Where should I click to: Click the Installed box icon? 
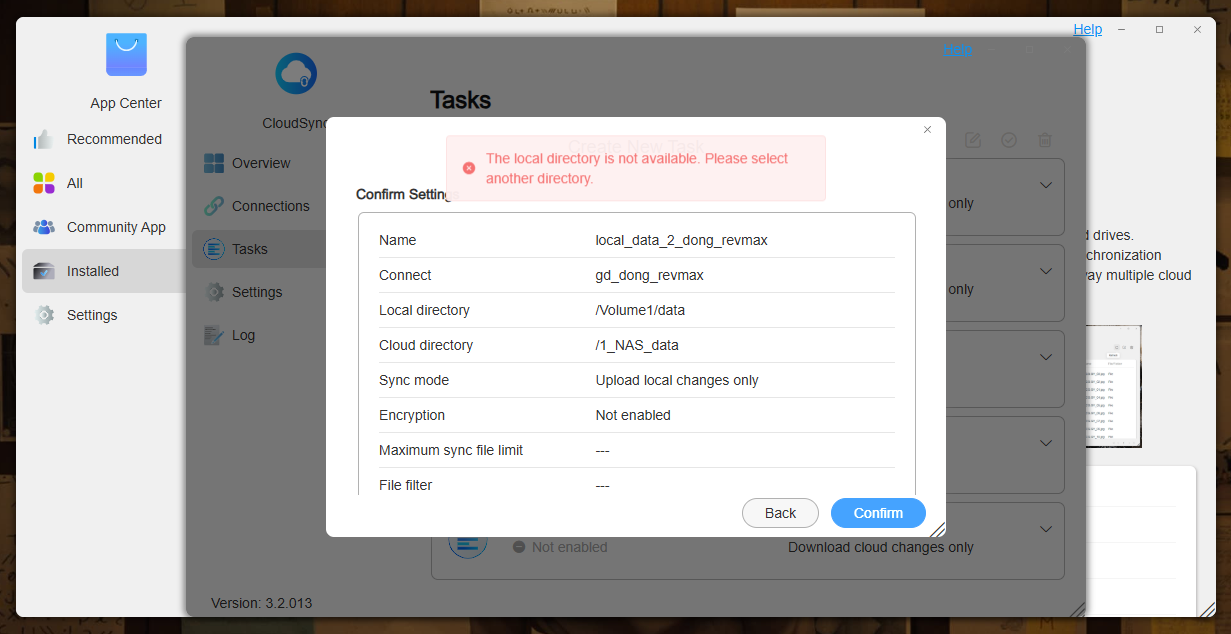click(44, 271)
